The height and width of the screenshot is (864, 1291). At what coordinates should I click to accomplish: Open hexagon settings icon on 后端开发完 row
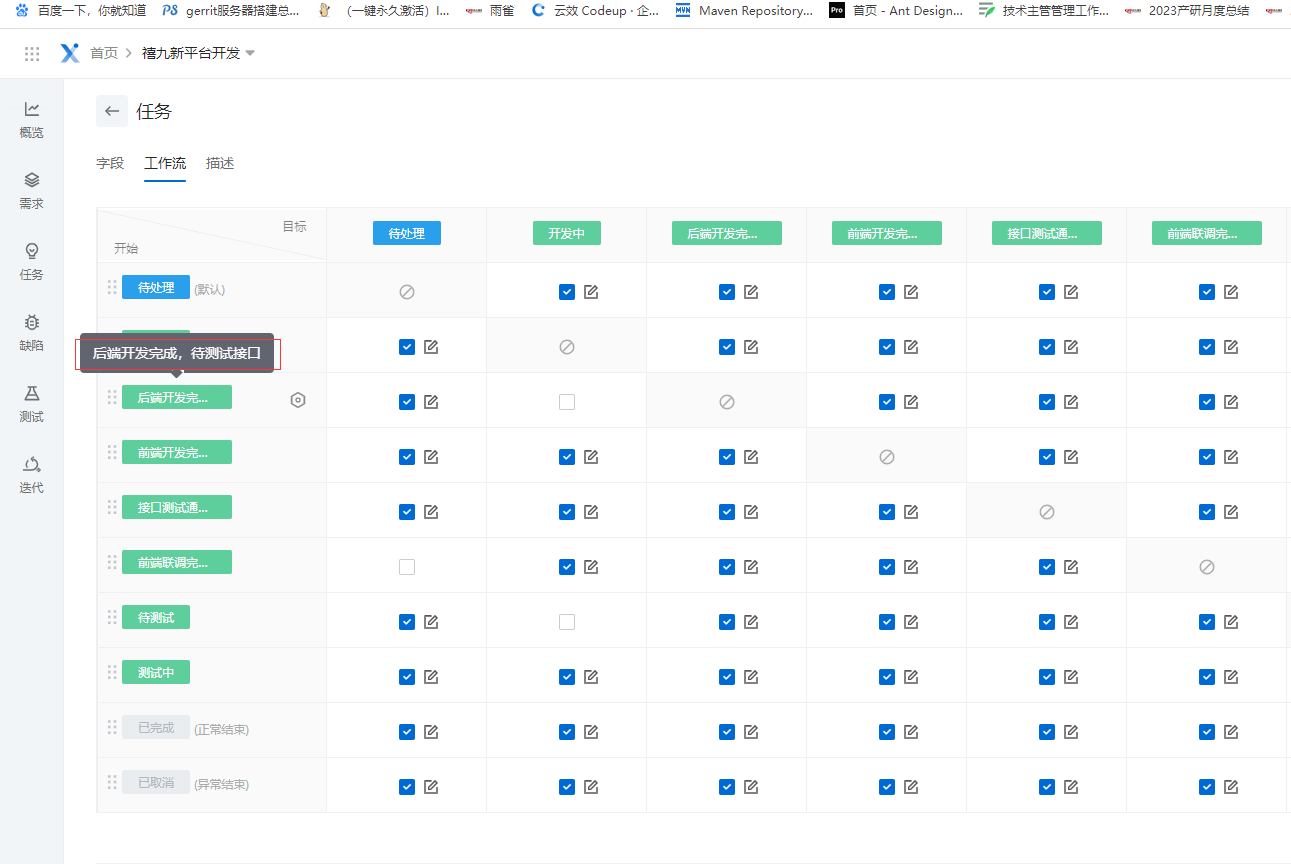coord(298,400)
